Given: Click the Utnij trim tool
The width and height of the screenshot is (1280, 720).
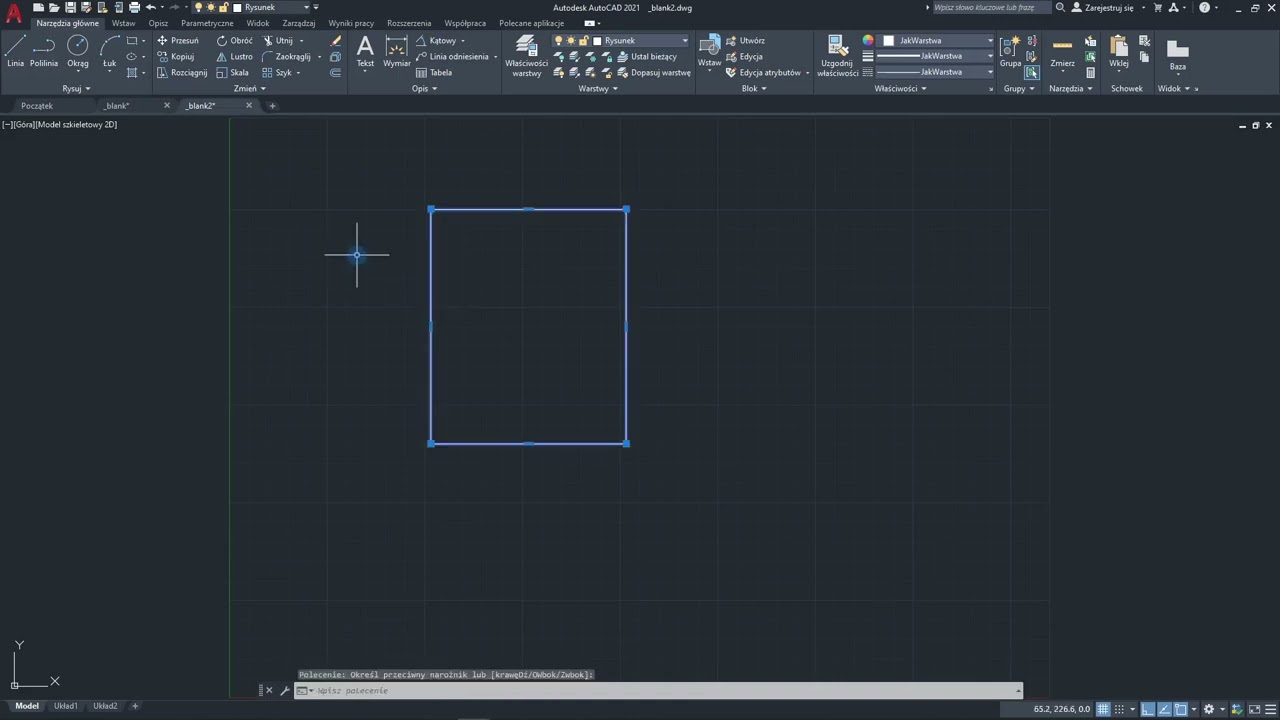Looking at the screenshot, I should 278,41.
